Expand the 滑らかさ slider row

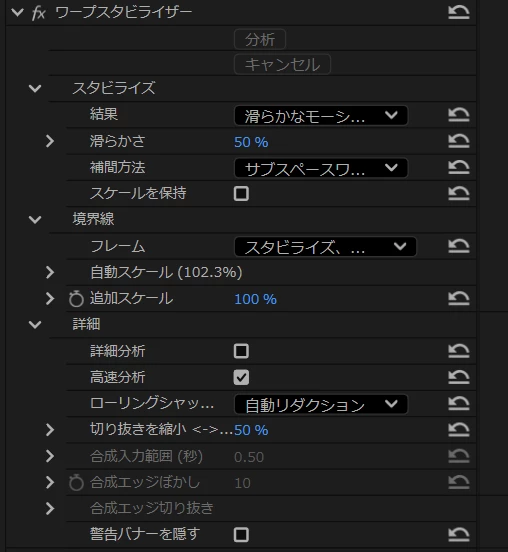click(x=50, y=141)
